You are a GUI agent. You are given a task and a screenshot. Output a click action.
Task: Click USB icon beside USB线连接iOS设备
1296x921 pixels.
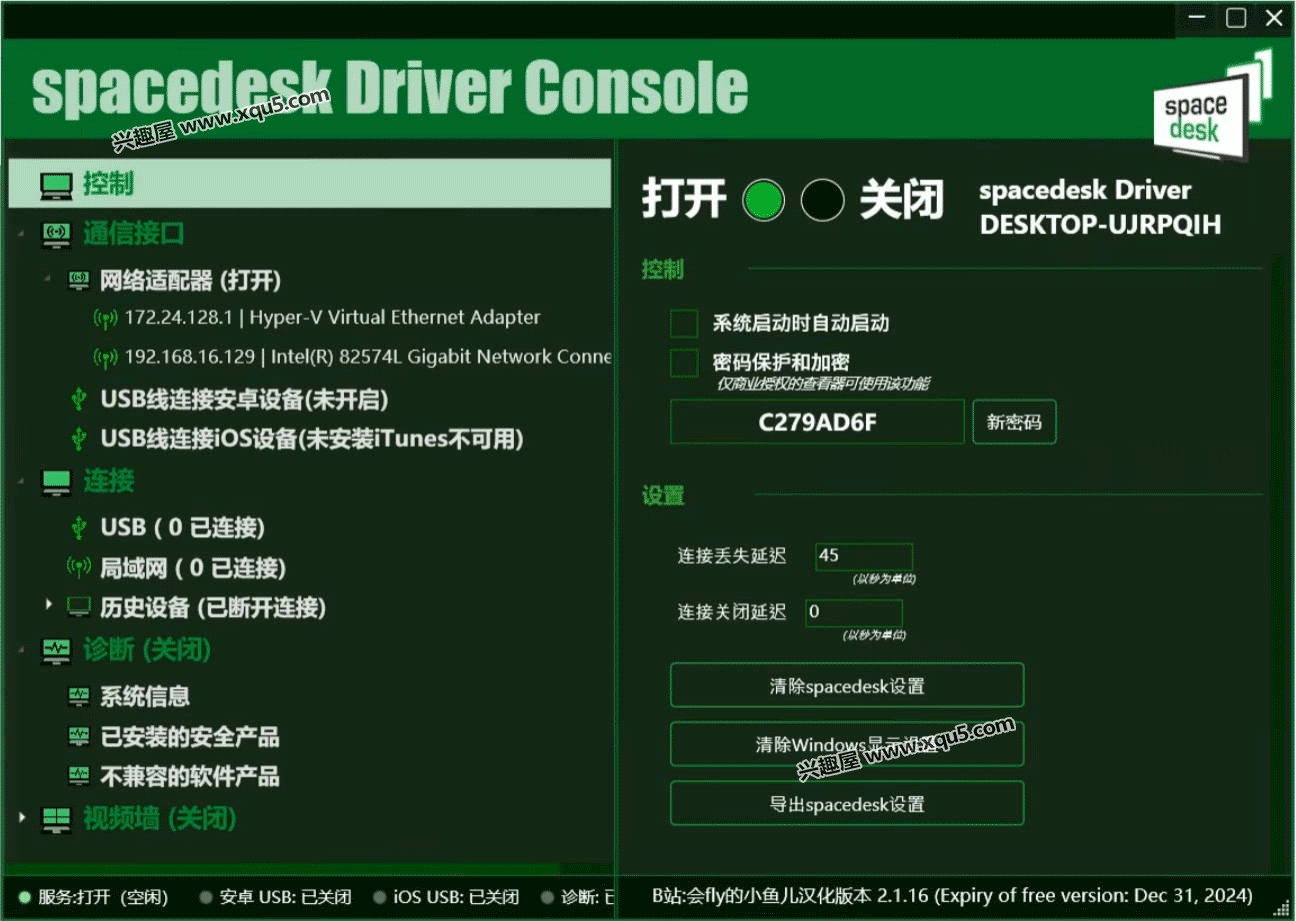tap(79, 439)
